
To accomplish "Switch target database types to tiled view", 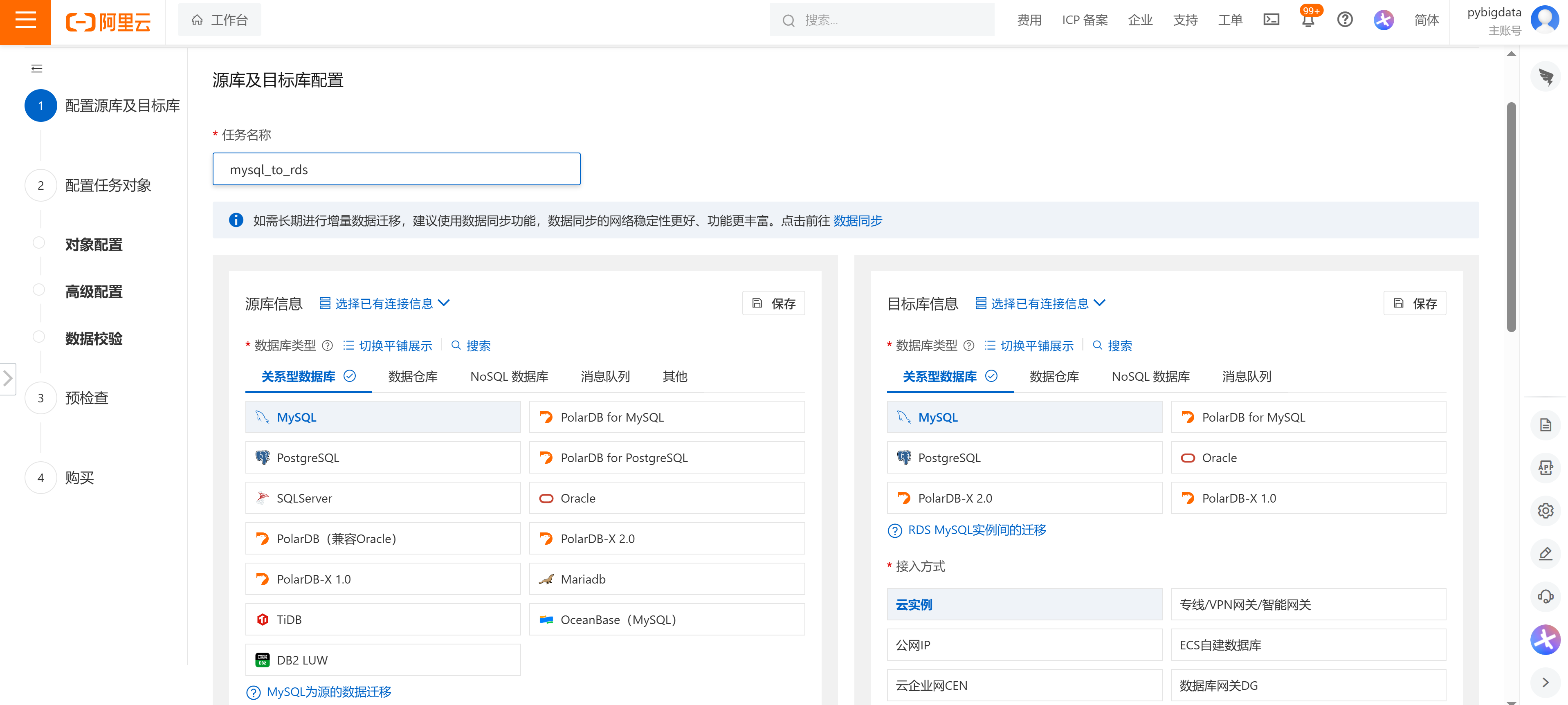I will pos(1029,346).
